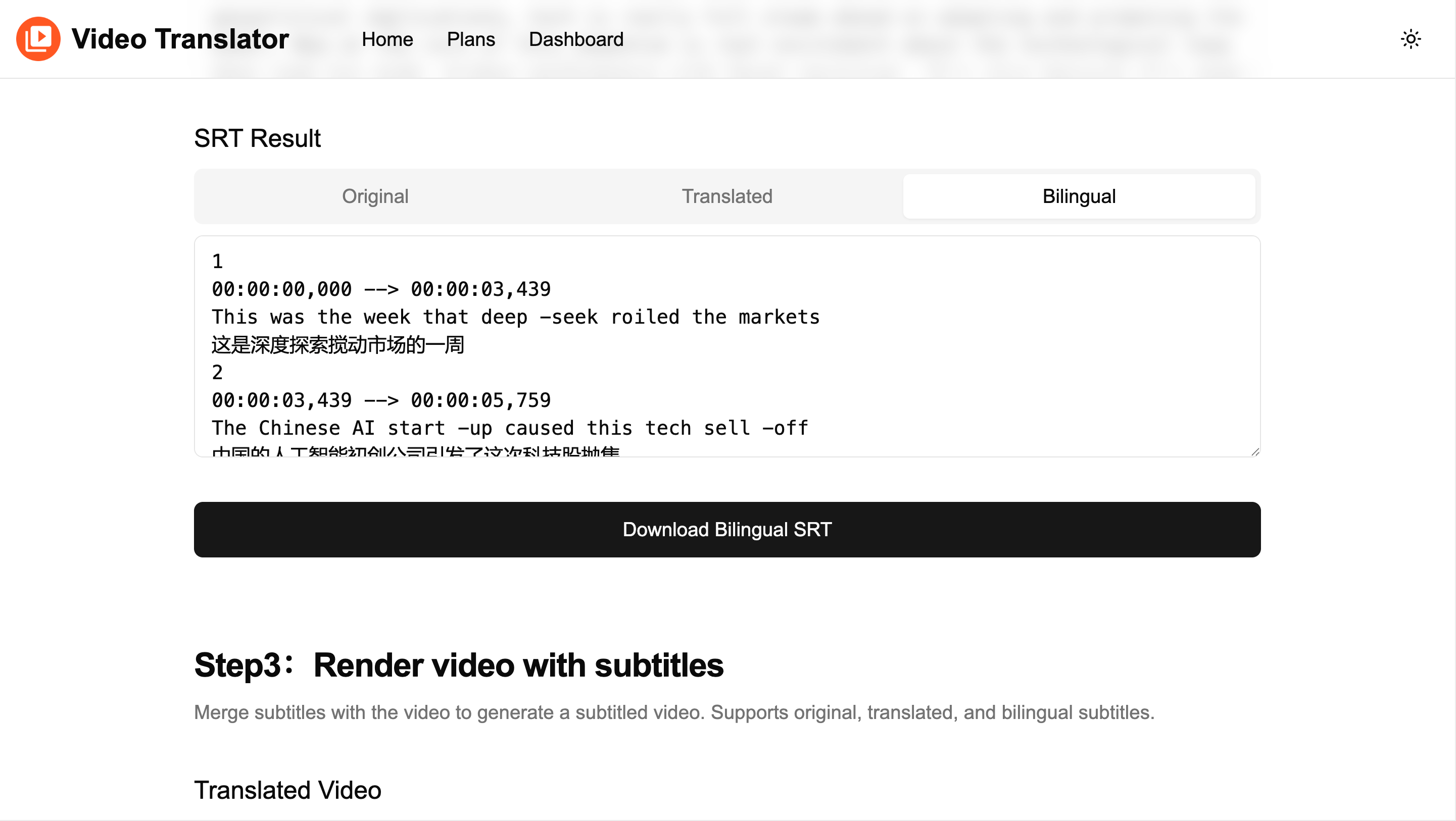Click the Translated Video section heading

click(287, 789)
